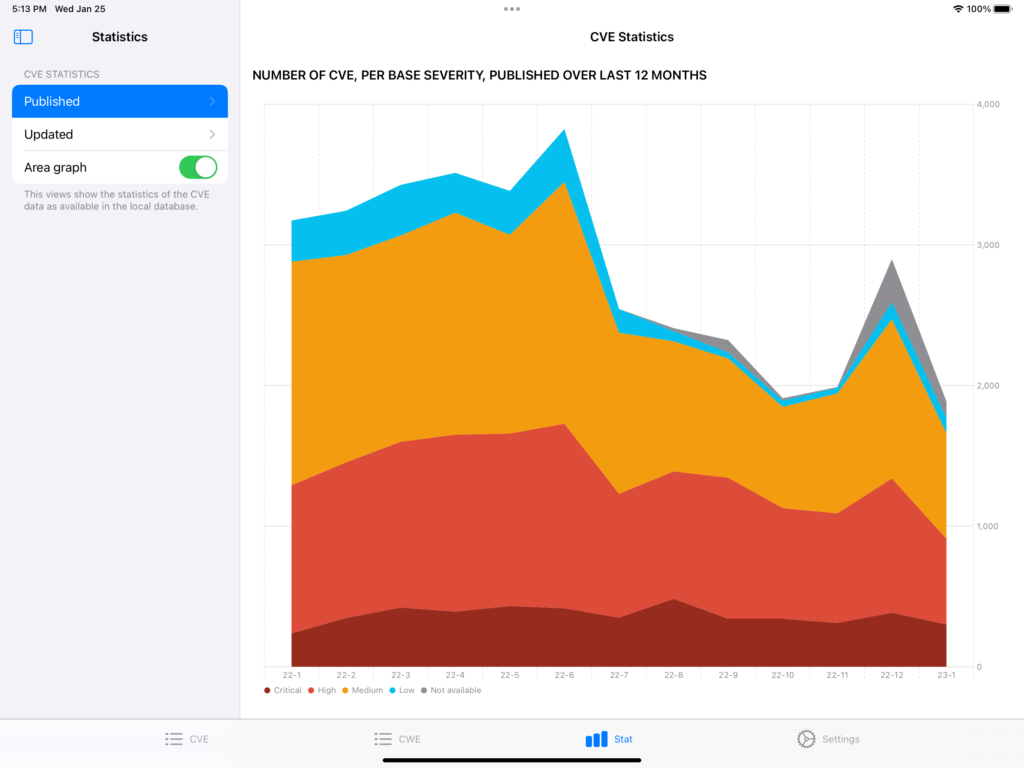Tap the three-dot multitasking icon at top
This screenshot has height=768, width=1024.
pos(512,9)
